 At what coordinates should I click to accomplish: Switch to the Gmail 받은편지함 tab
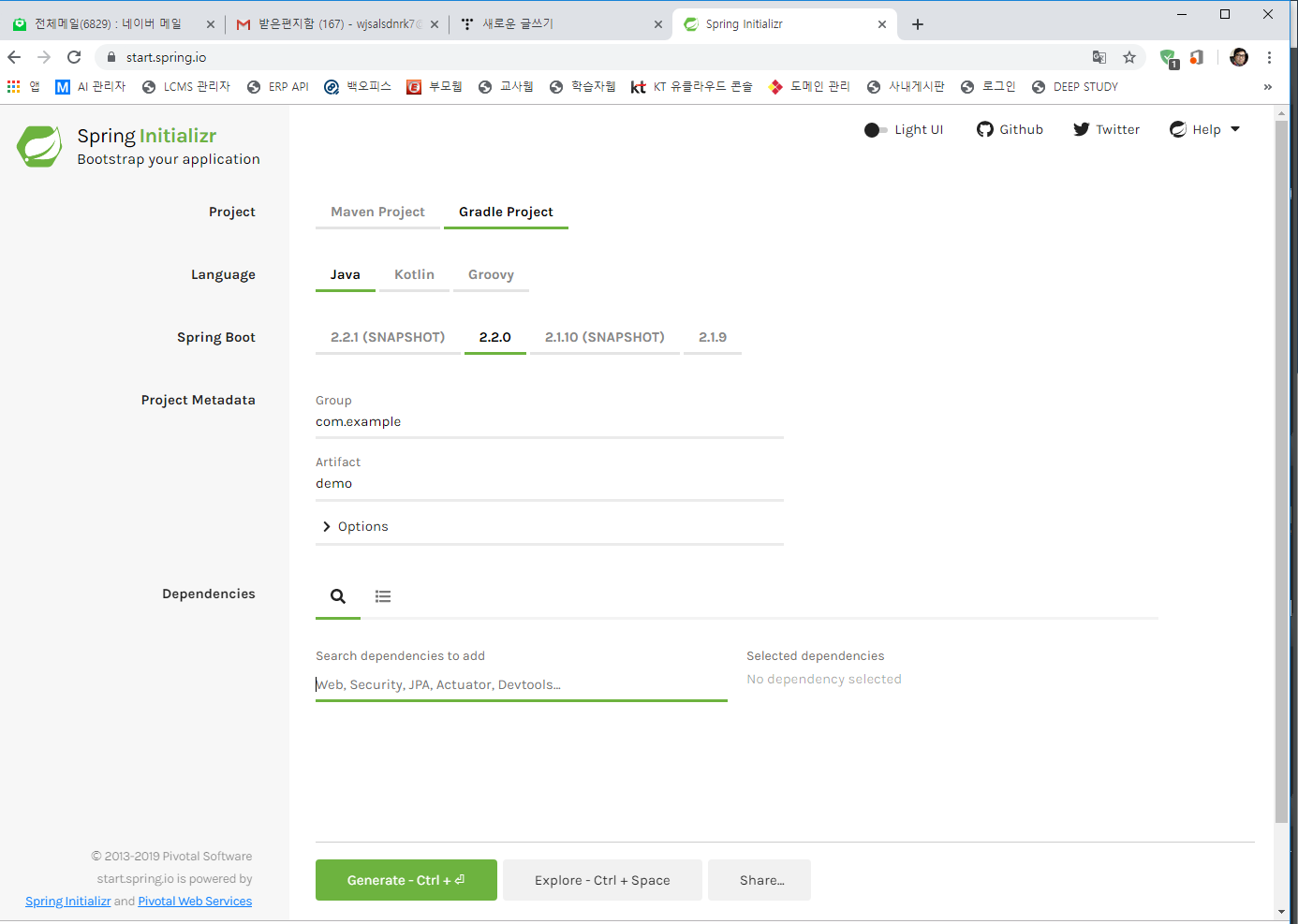pyautogui.click(x=336, y=24)
